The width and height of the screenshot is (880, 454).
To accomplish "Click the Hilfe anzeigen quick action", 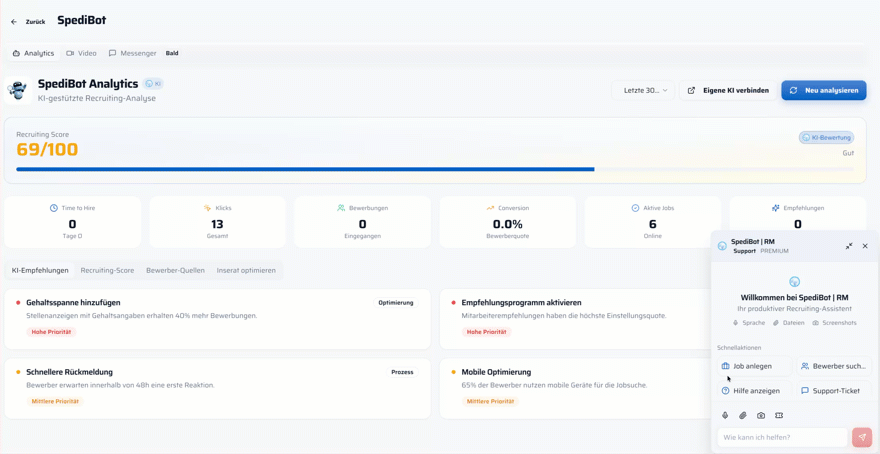I will (x=754, y=391).
